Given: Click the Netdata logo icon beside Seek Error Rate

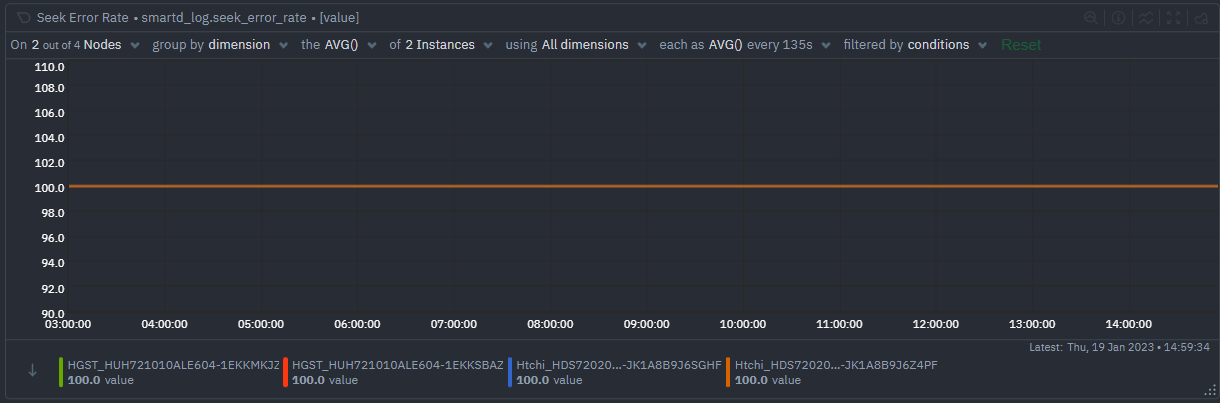Looking at the screenshot, I should click(24, 18).
